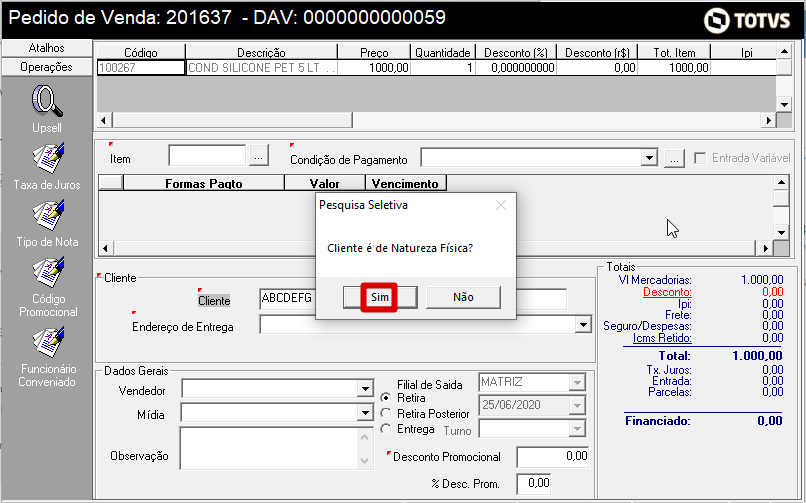Click the Preço column header
The height and width of the screenshot is (503, 806).
[x=374, y=52]
